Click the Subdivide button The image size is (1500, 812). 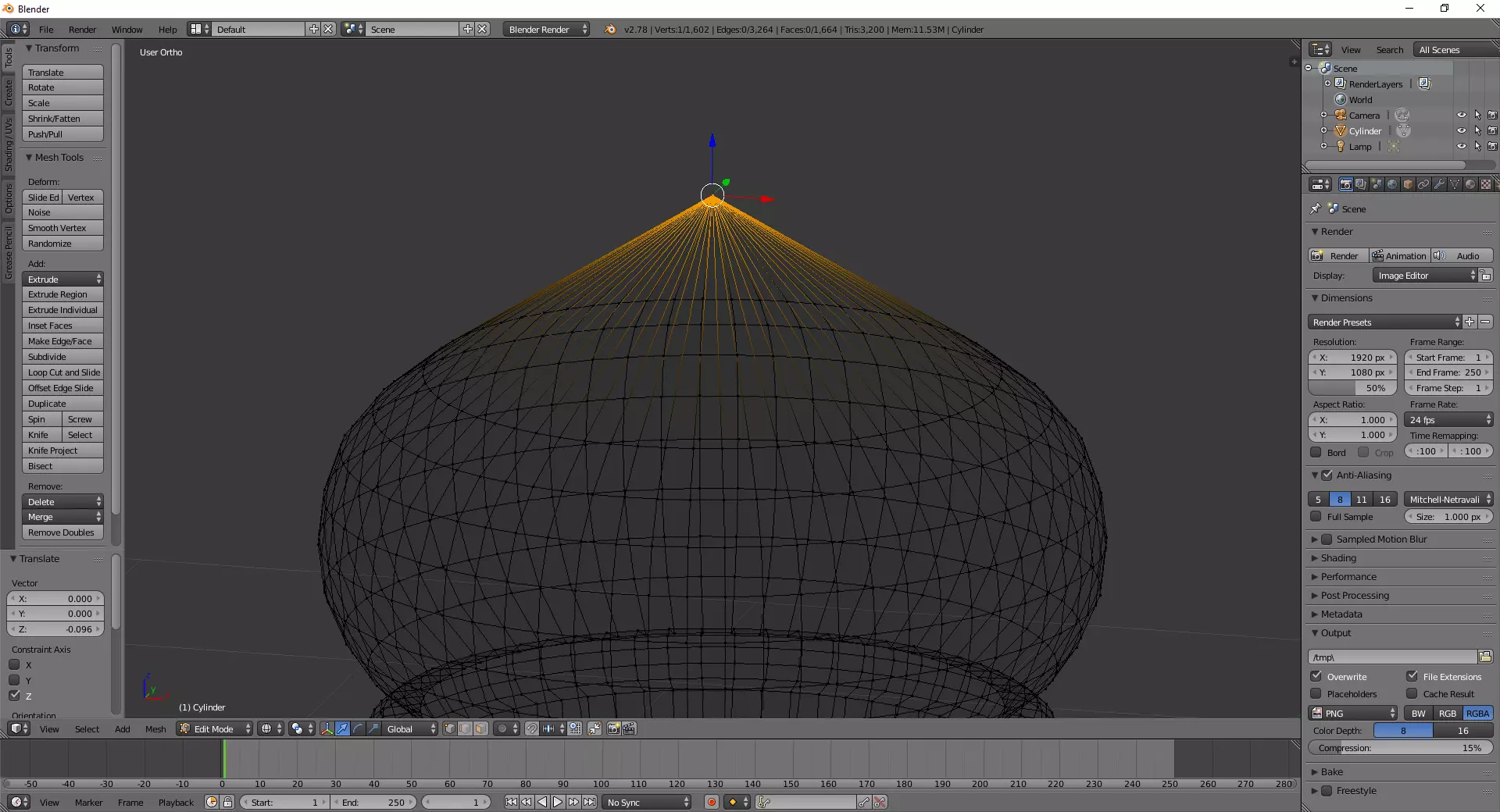[62, 357]
